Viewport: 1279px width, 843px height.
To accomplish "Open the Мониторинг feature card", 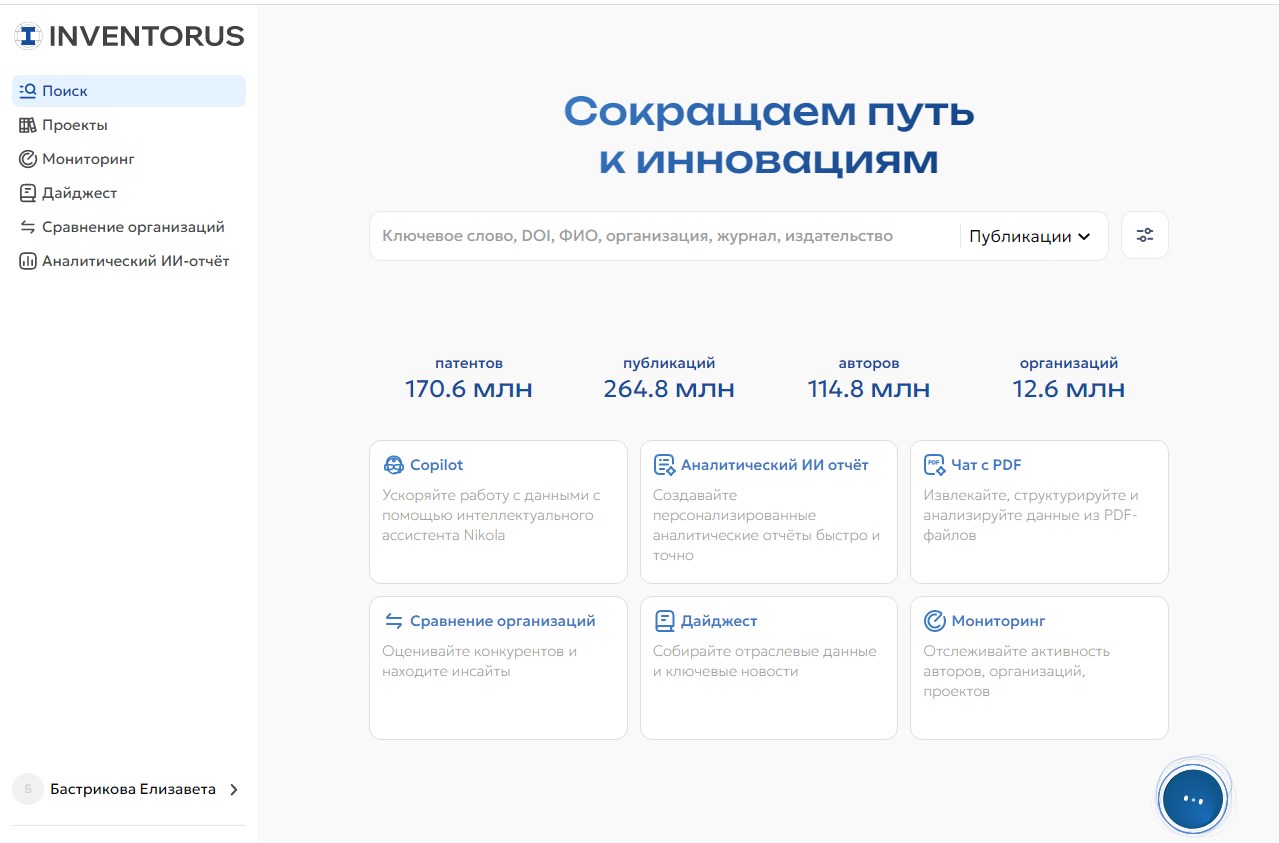I will pos(1038,667).
